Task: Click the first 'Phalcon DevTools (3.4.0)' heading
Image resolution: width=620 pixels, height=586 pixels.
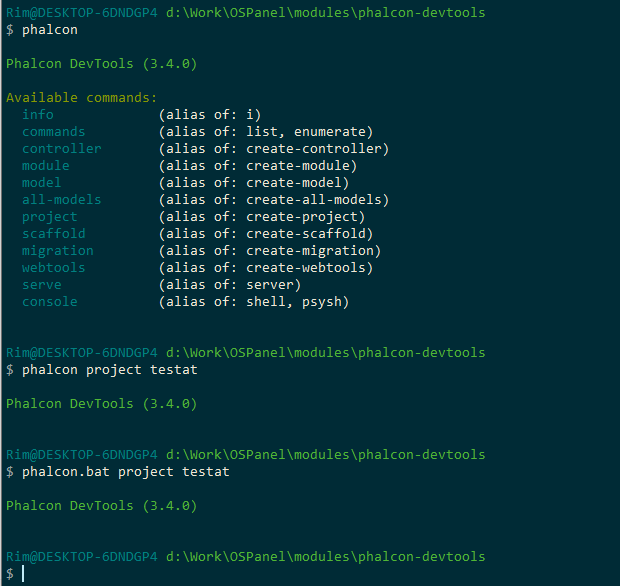Action: [102, 64]
